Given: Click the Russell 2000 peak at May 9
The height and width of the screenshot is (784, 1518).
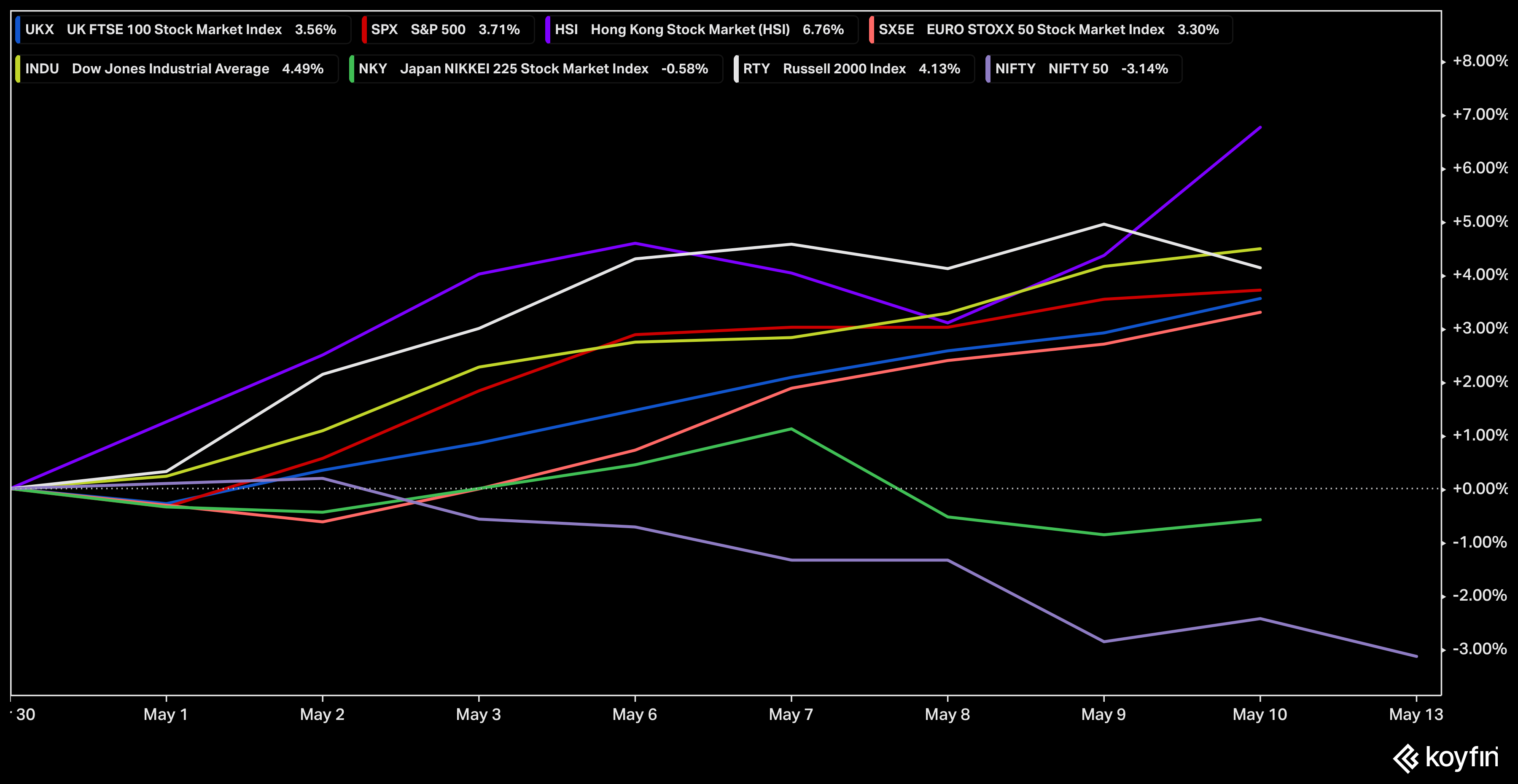Looking at the screenshot, I should click(1103, 224).
